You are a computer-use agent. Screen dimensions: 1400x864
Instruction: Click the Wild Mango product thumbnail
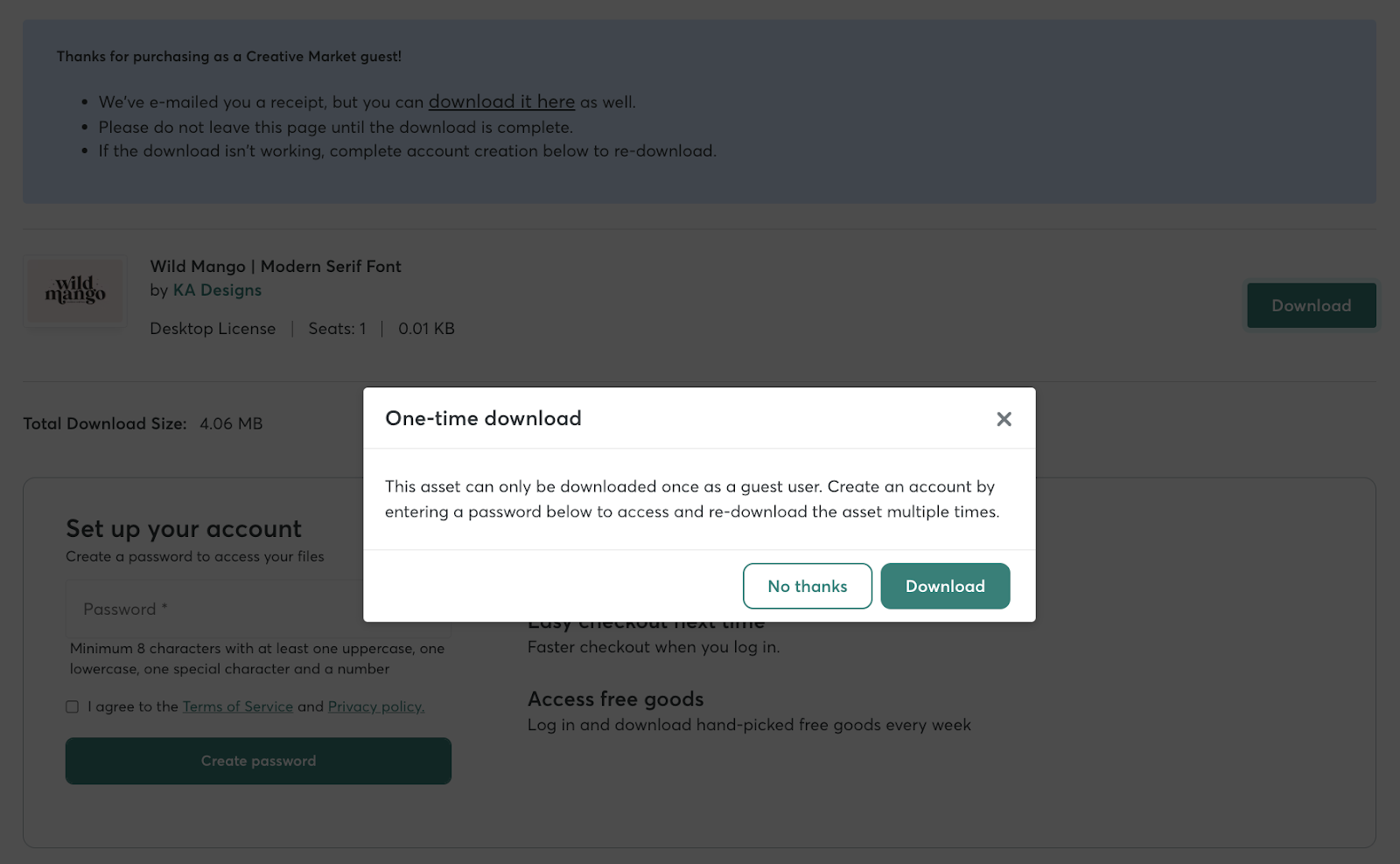75,291
